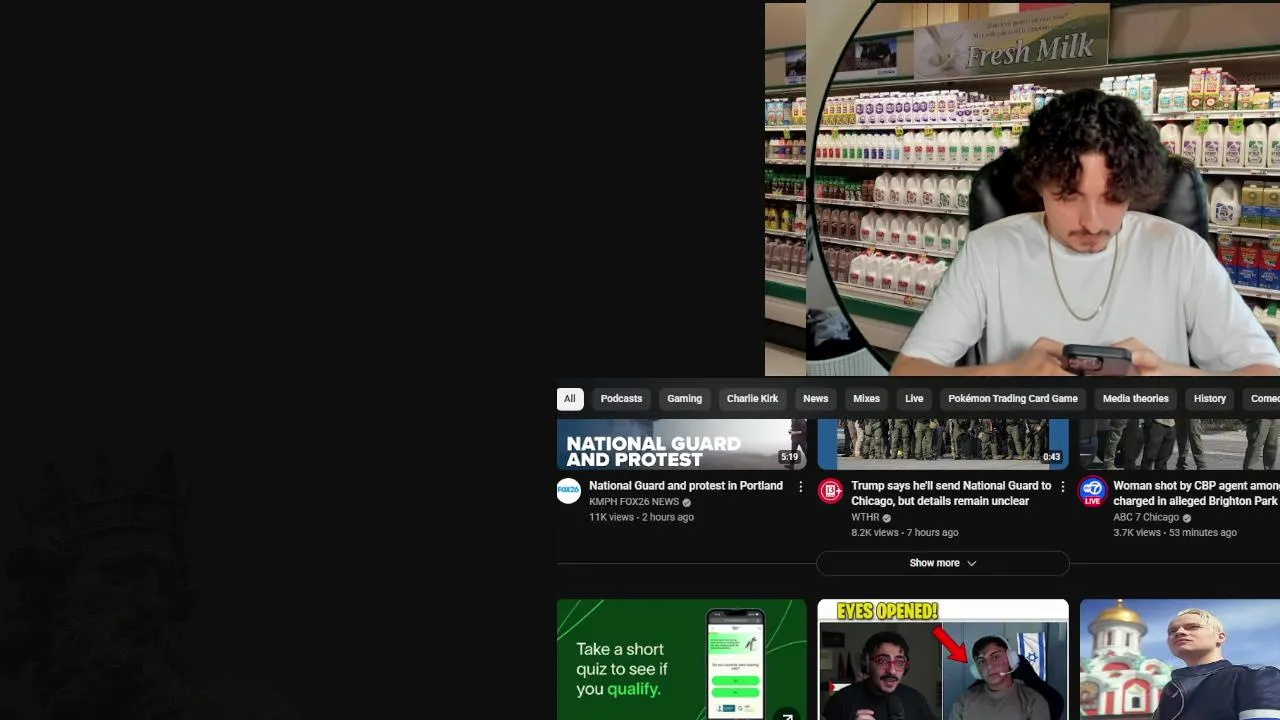Image resolution: width=1280 pixels, height=720 pixels.
Task: Open National Guard and protest thumbnail
Action: pyautogui.click(x=681, y=444)
